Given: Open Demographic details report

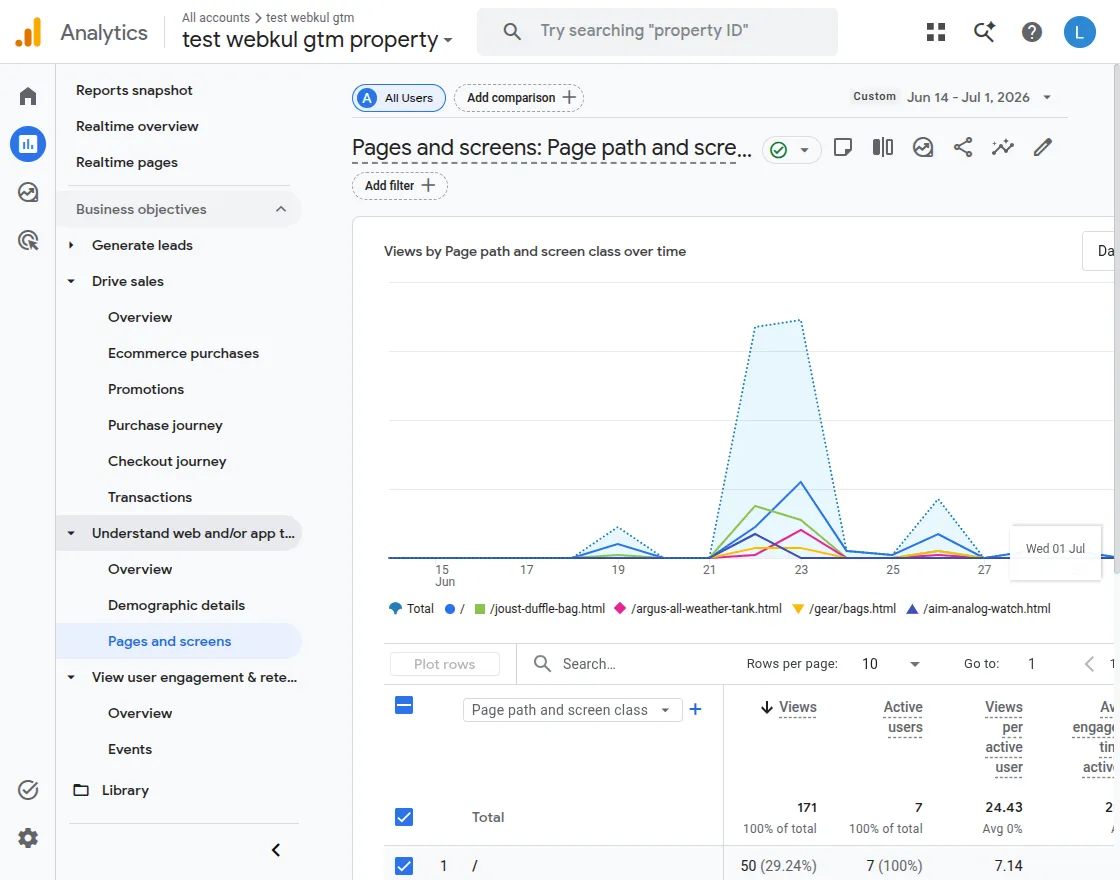Looking at the screenshot, I should click(176, 605).
